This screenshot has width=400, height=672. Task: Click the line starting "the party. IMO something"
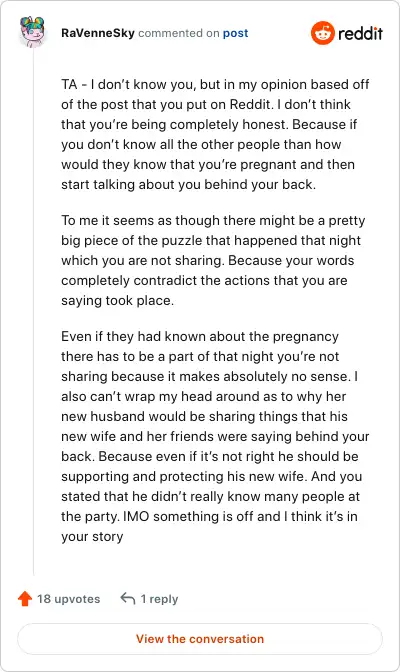click(209, 516)
